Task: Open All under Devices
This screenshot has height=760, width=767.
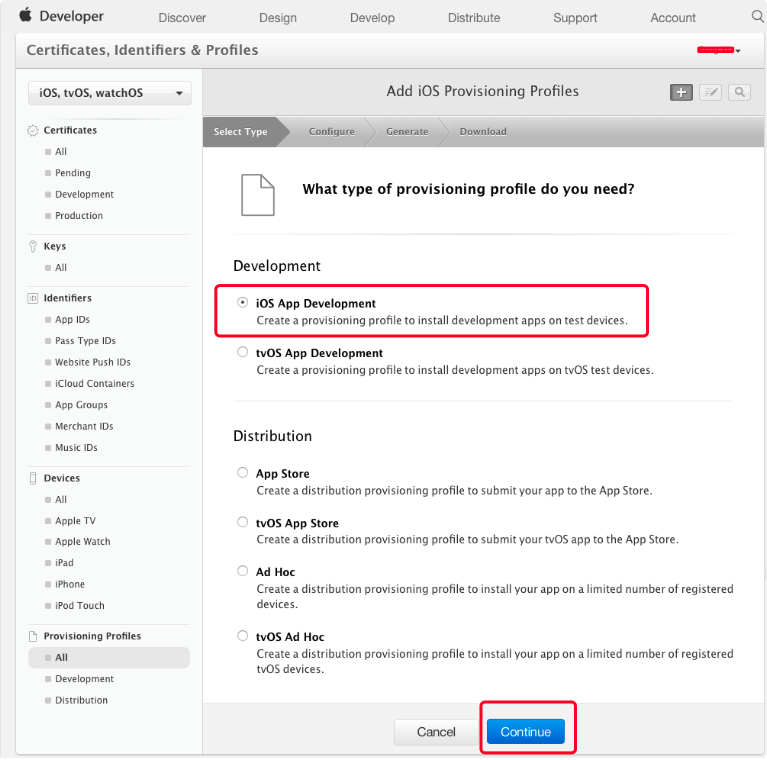Action: point(61,500)
